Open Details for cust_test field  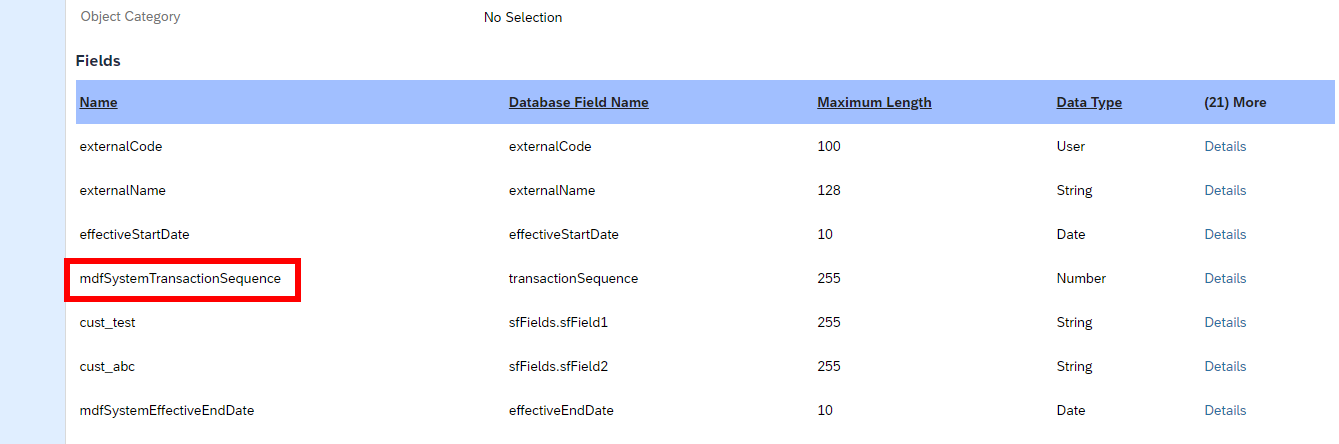[1225, 322]
